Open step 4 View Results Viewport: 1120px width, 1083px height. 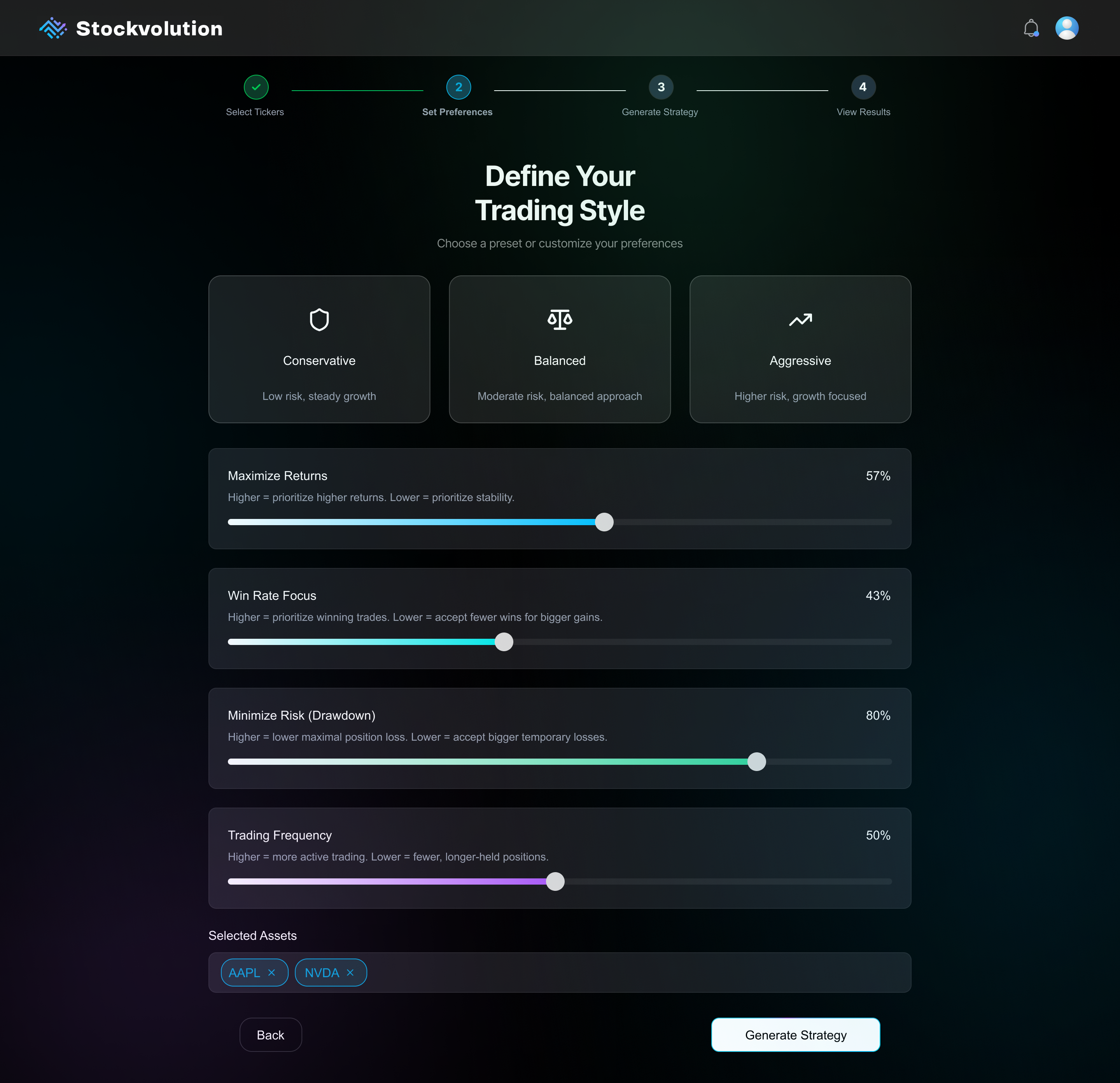pos(863,88)
